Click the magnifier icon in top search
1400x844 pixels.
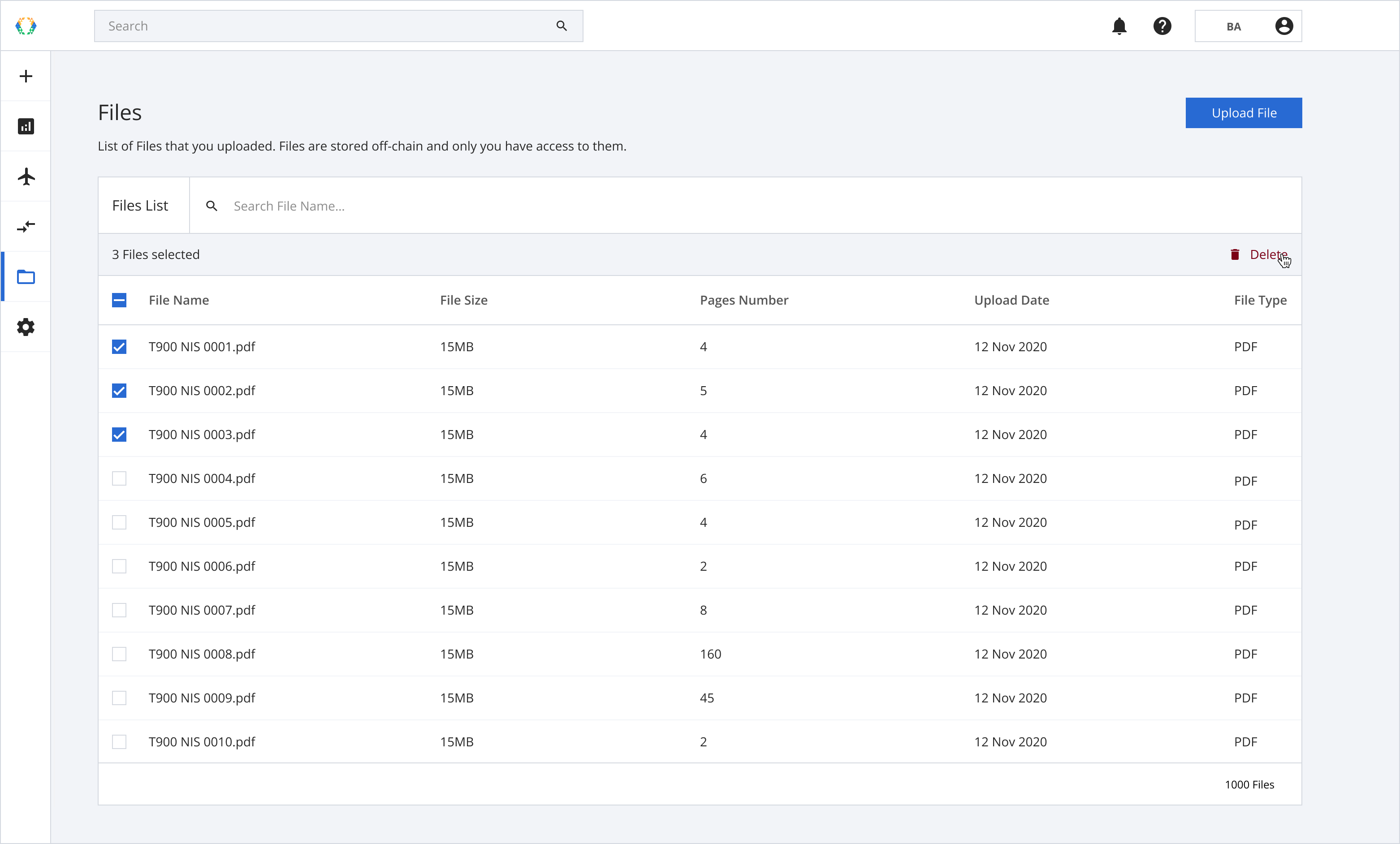tap(562, 26)
